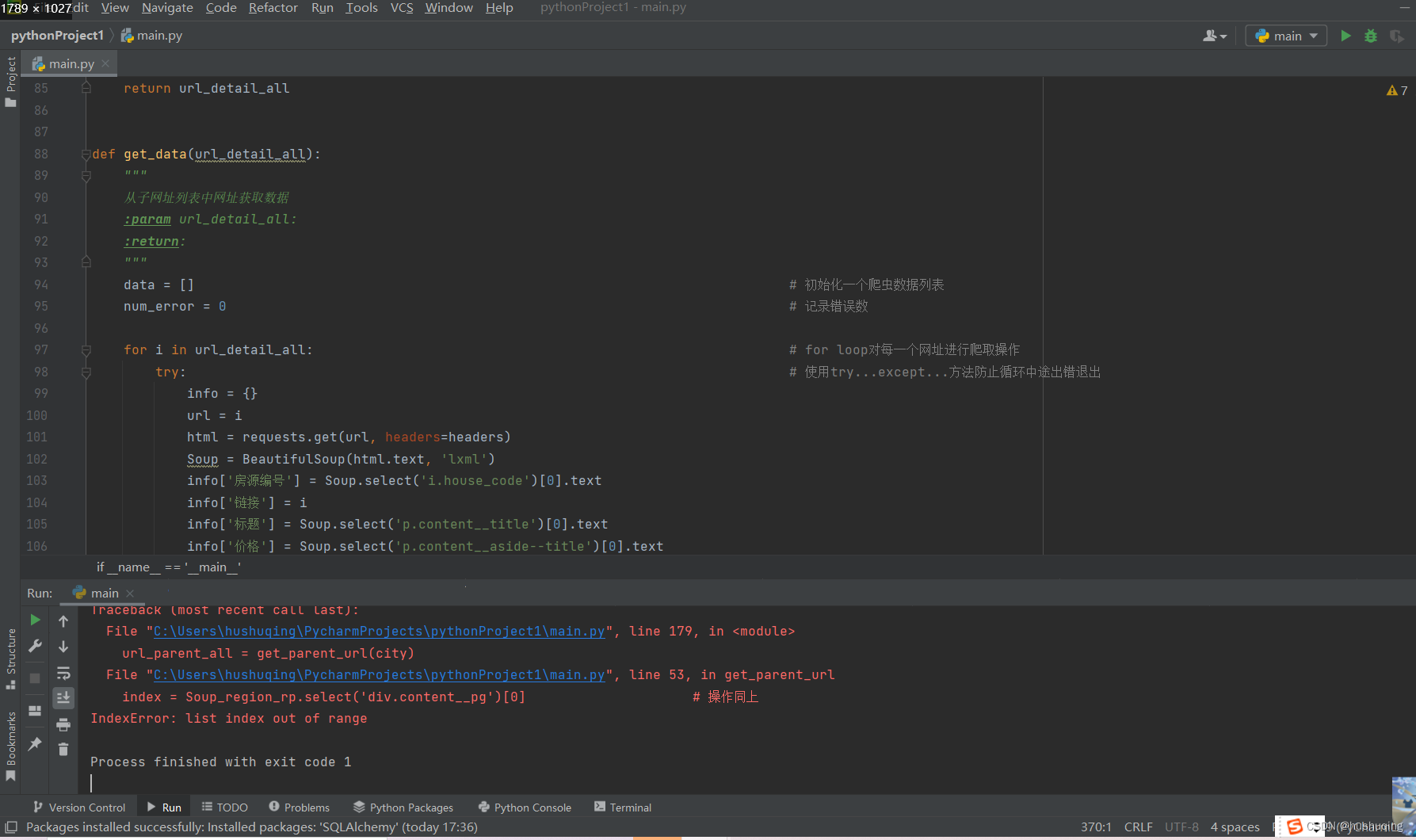The width and height of the screenshot is (1416, 840).
Task: Run the main configuration from top toolbar
Action: 1345,36
